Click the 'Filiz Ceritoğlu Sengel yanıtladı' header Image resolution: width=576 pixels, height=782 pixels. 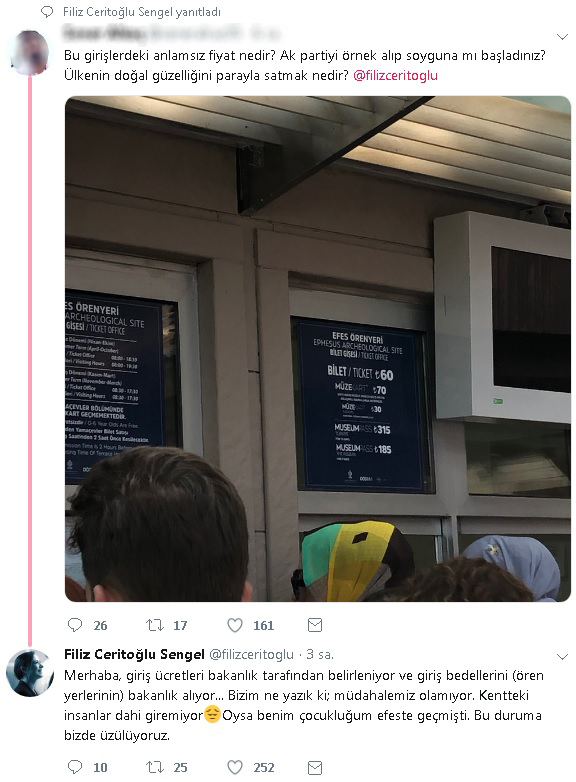coord(142,12)
